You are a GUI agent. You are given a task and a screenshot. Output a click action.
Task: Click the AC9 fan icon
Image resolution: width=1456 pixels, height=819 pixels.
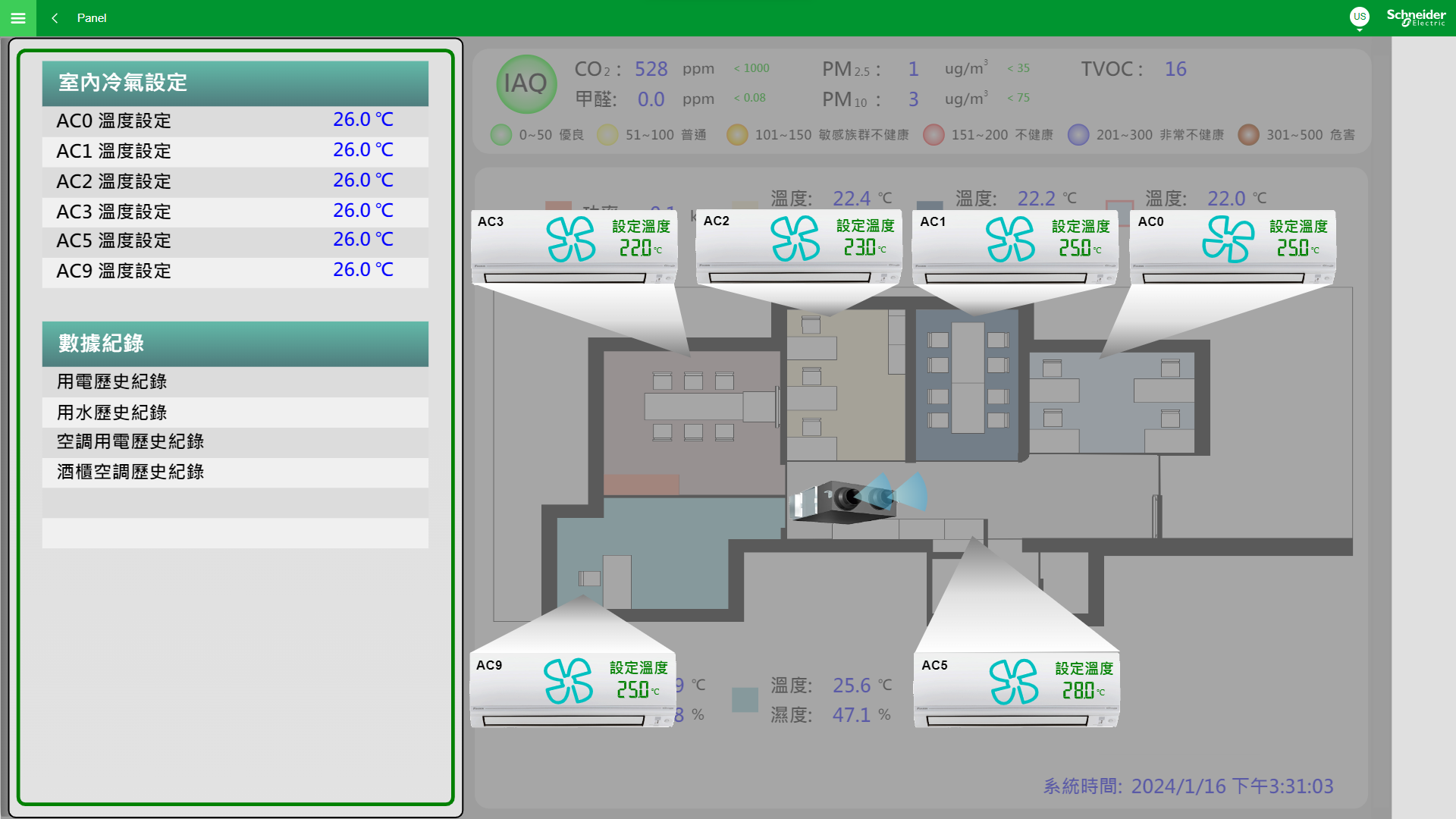click(568, 681)
